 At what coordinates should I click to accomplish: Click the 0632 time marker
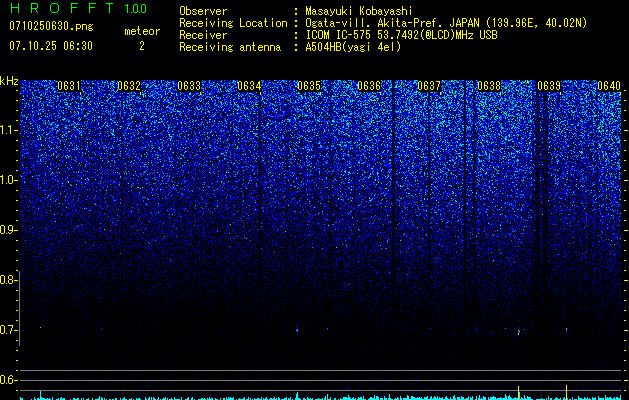click(129, 86)
